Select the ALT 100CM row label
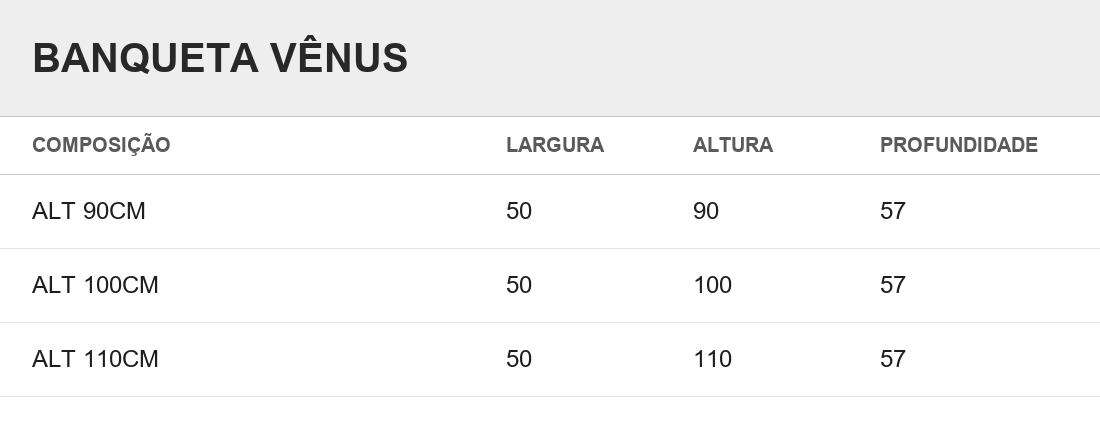1100x428 pixels. point(95,285)
